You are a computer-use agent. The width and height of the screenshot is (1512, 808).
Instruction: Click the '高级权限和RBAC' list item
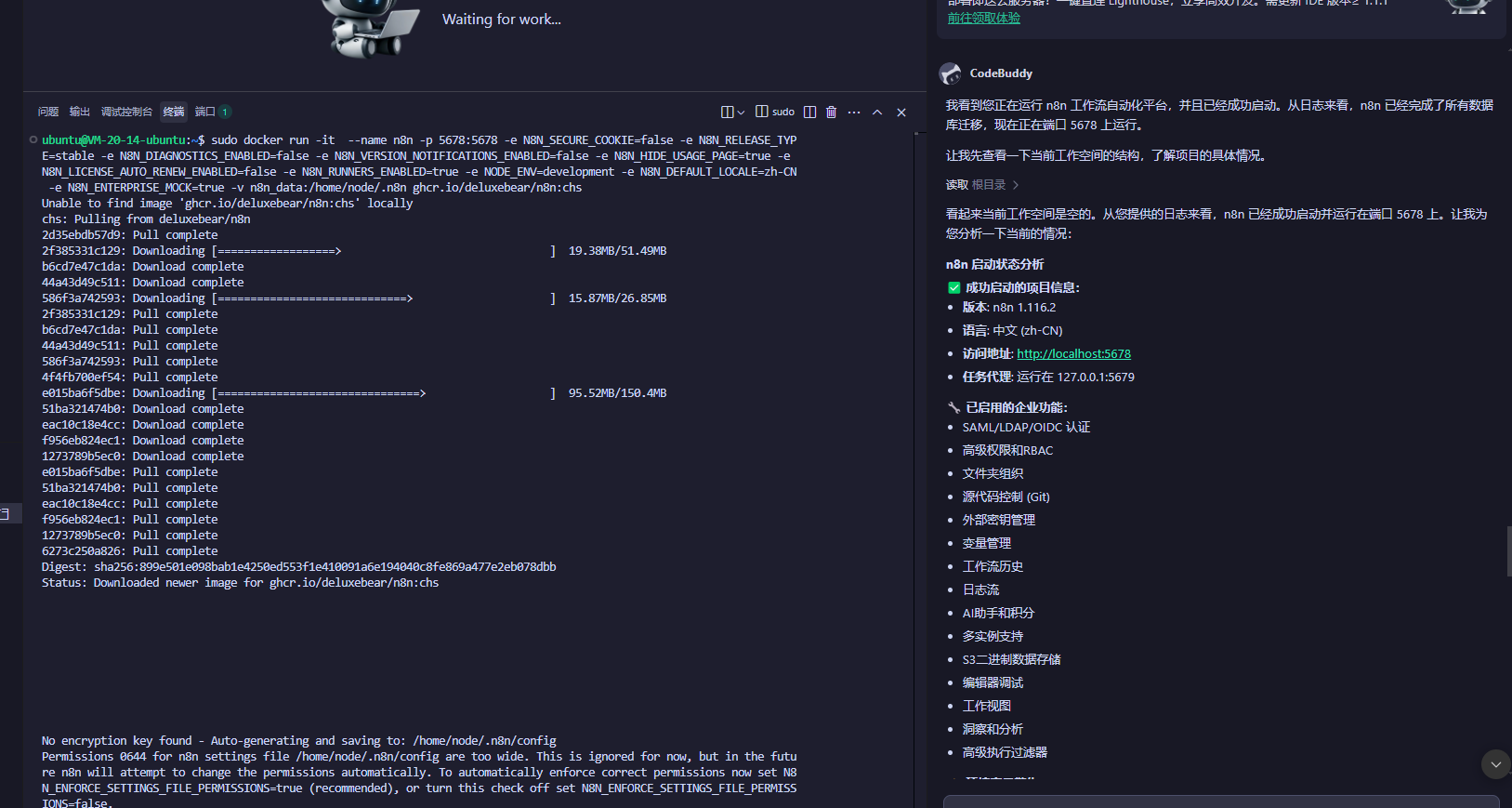click(x=1007, y=450)
